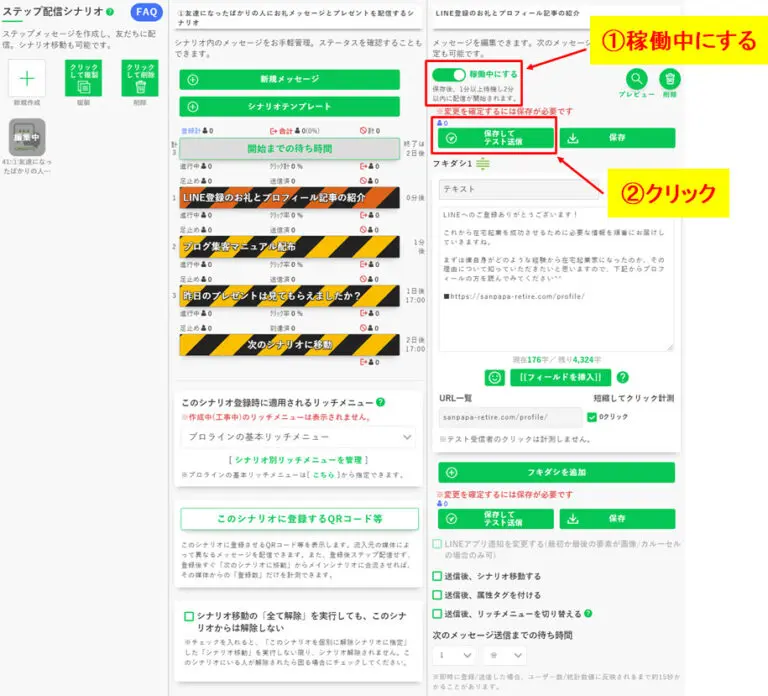768x696 pixels.
Task: Click the new scenario plus icon
Action: tap(27, 78)
